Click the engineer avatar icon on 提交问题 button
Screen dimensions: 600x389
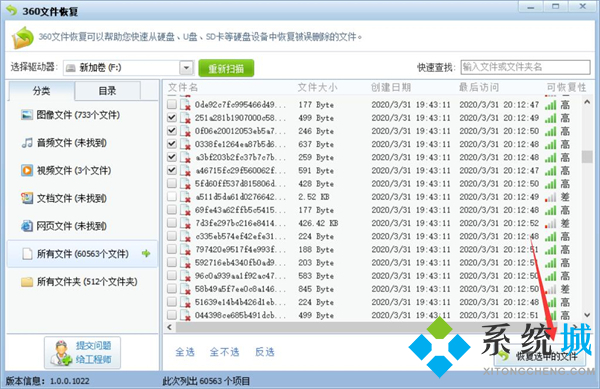pyautogui.click(x=61, y=353)
